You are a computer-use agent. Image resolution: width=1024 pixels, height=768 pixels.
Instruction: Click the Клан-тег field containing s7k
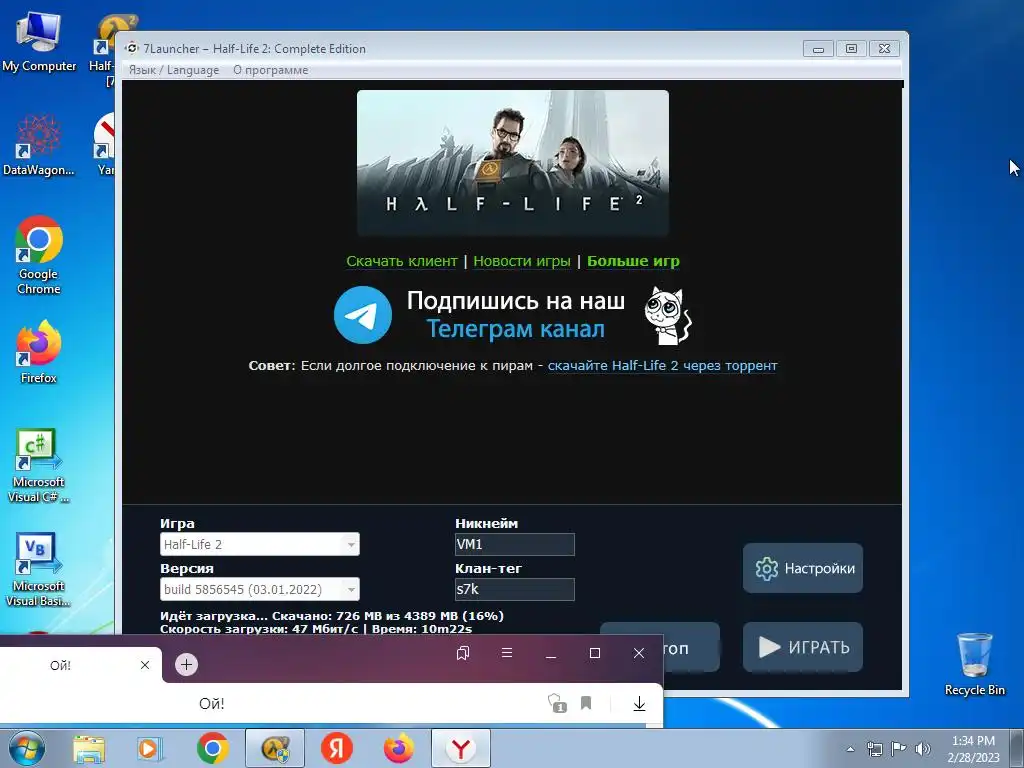[x=515, y=589]
